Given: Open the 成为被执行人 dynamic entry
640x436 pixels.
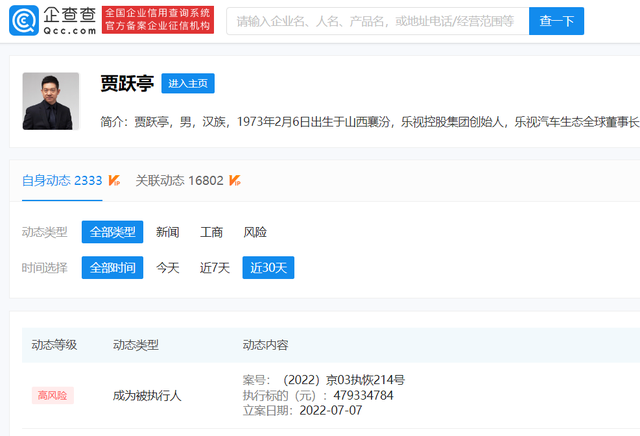Looking at the screenshot, I should pyautogui.click(x=147, y=395).
